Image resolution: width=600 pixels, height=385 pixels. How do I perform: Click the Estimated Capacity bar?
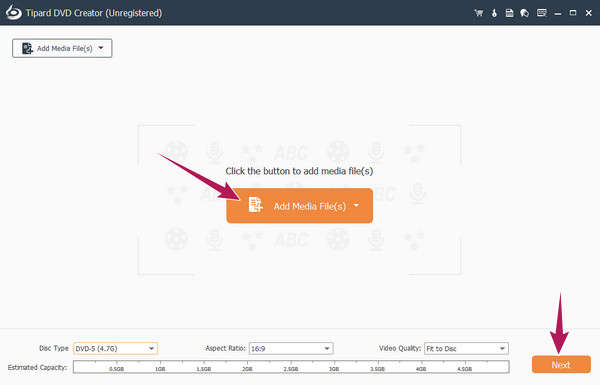point(291,367)
